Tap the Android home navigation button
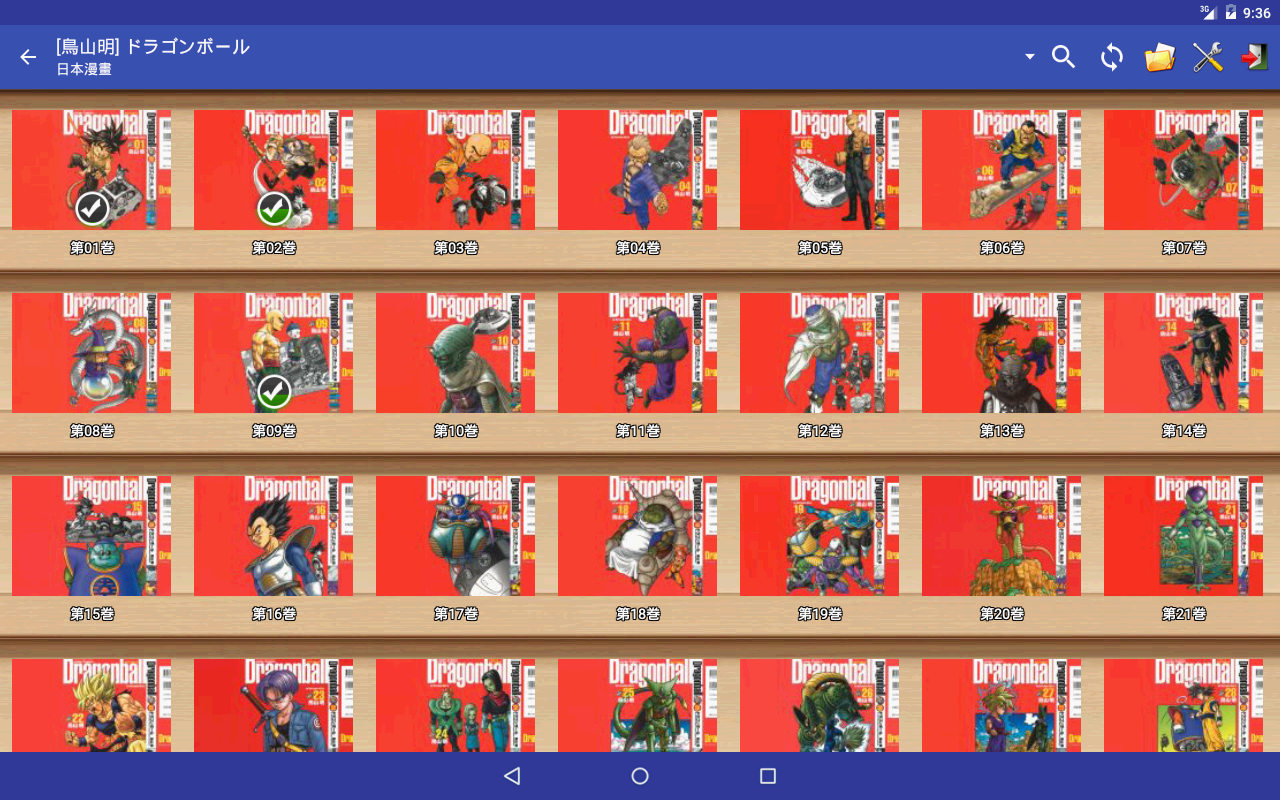 (640, 776)
